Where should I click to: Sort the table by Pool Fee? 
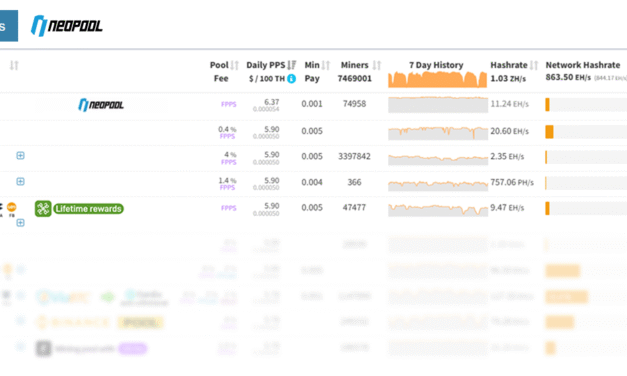point(235,65)
